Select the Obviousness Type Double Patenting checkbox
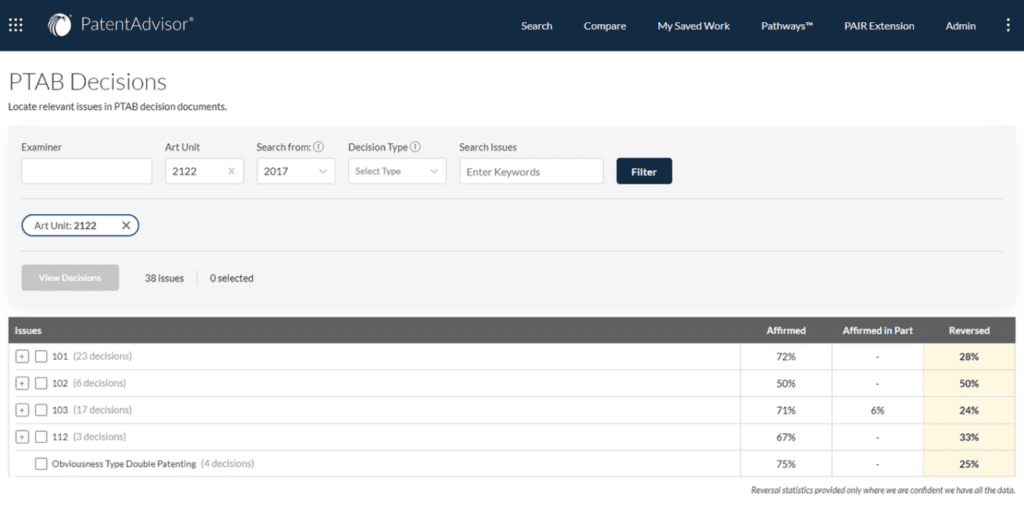 point(41,464)
